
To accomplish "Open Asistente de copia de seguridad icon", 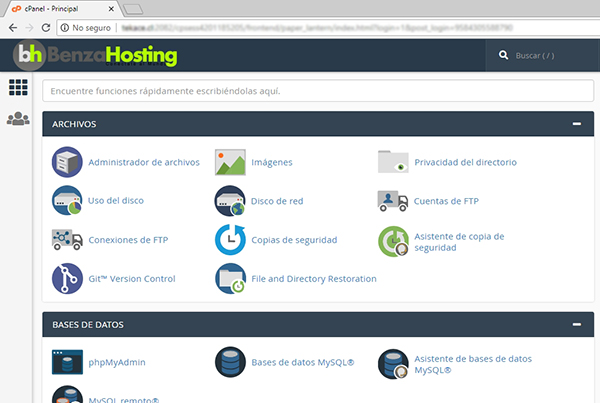I will [393, 241].
